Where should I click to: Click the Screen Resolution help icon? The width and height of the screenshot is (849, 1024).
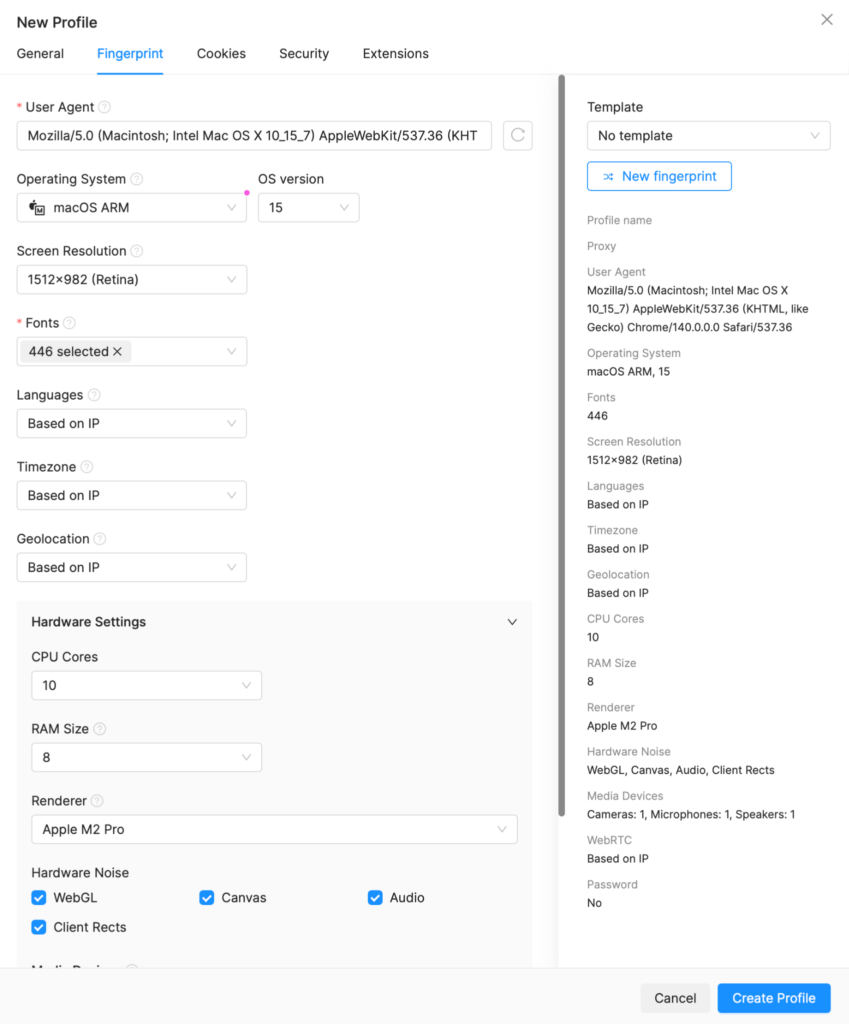tap(137, 251)
